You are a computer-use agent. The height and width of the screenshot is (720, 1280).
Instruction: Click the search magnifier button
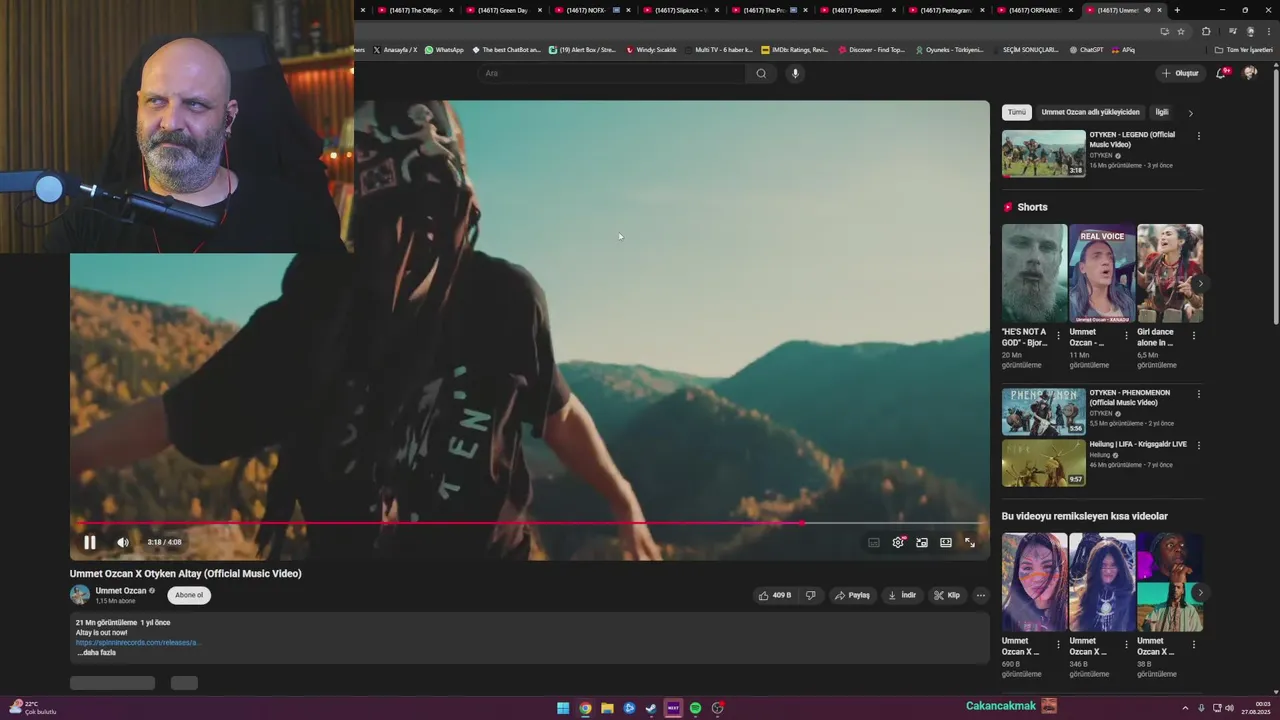(761, 73)
